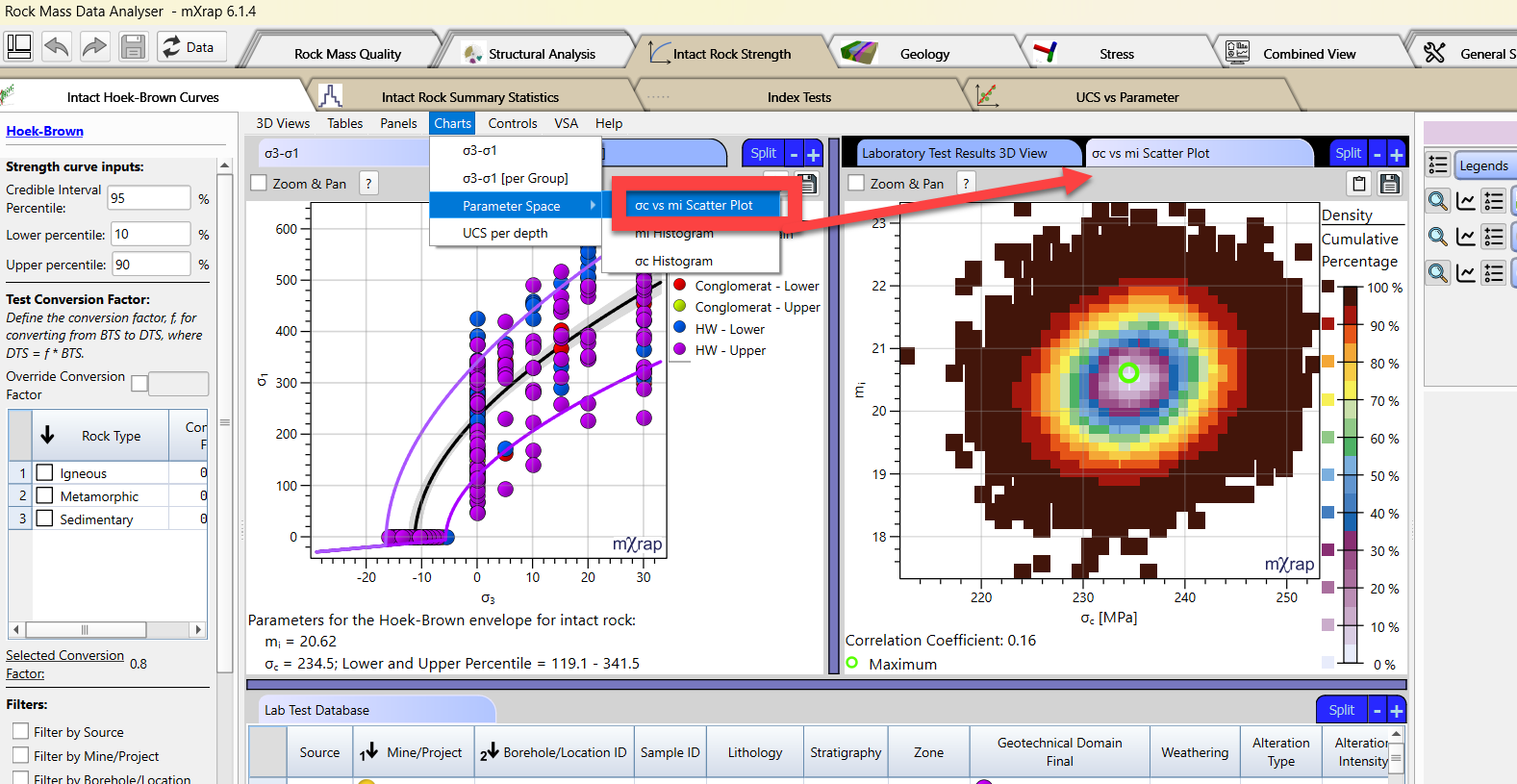This screenshot has width=1517, height=784.
Task: Click the red Conglomerat - Lower legend swatch
Action: [x=680, y=285]
